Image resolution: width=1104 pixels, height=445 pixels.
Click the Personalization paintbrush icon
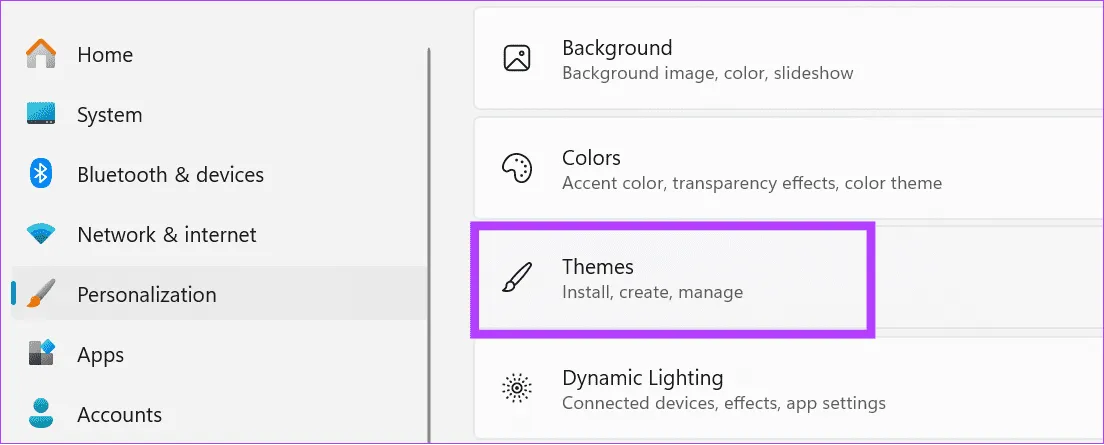click(41, 294)
